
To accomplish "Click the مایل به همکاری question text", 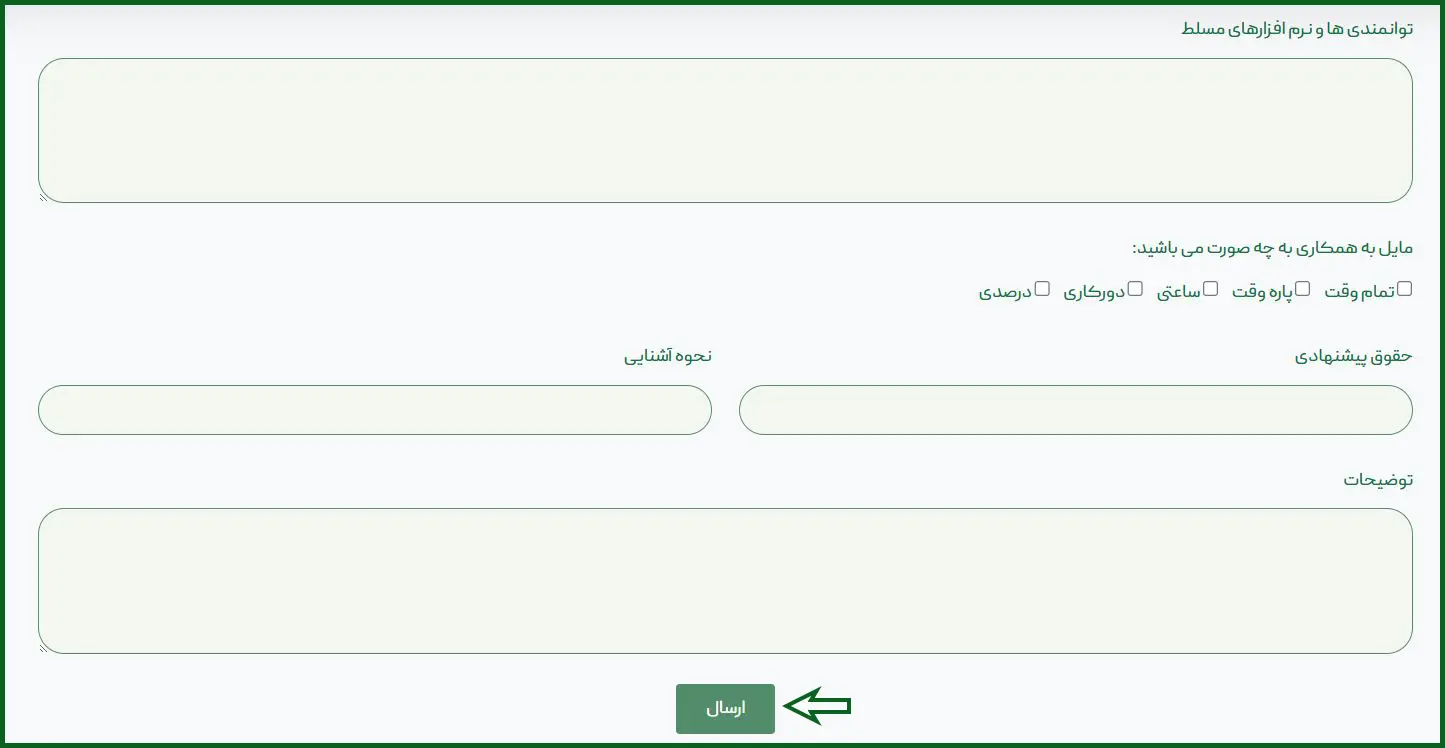I will point(1272,247).
